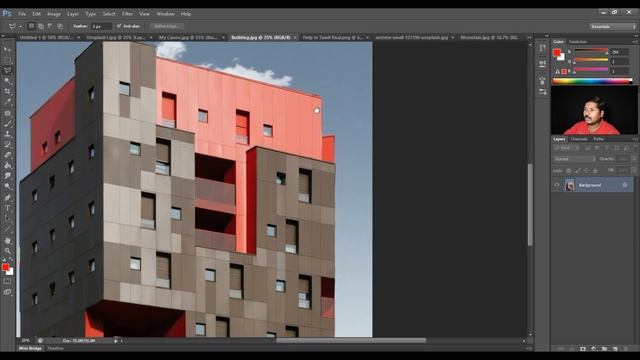Open the Normal blend mode dropdown
This screenshot has width=640, height=360.
tap(574, 159)
